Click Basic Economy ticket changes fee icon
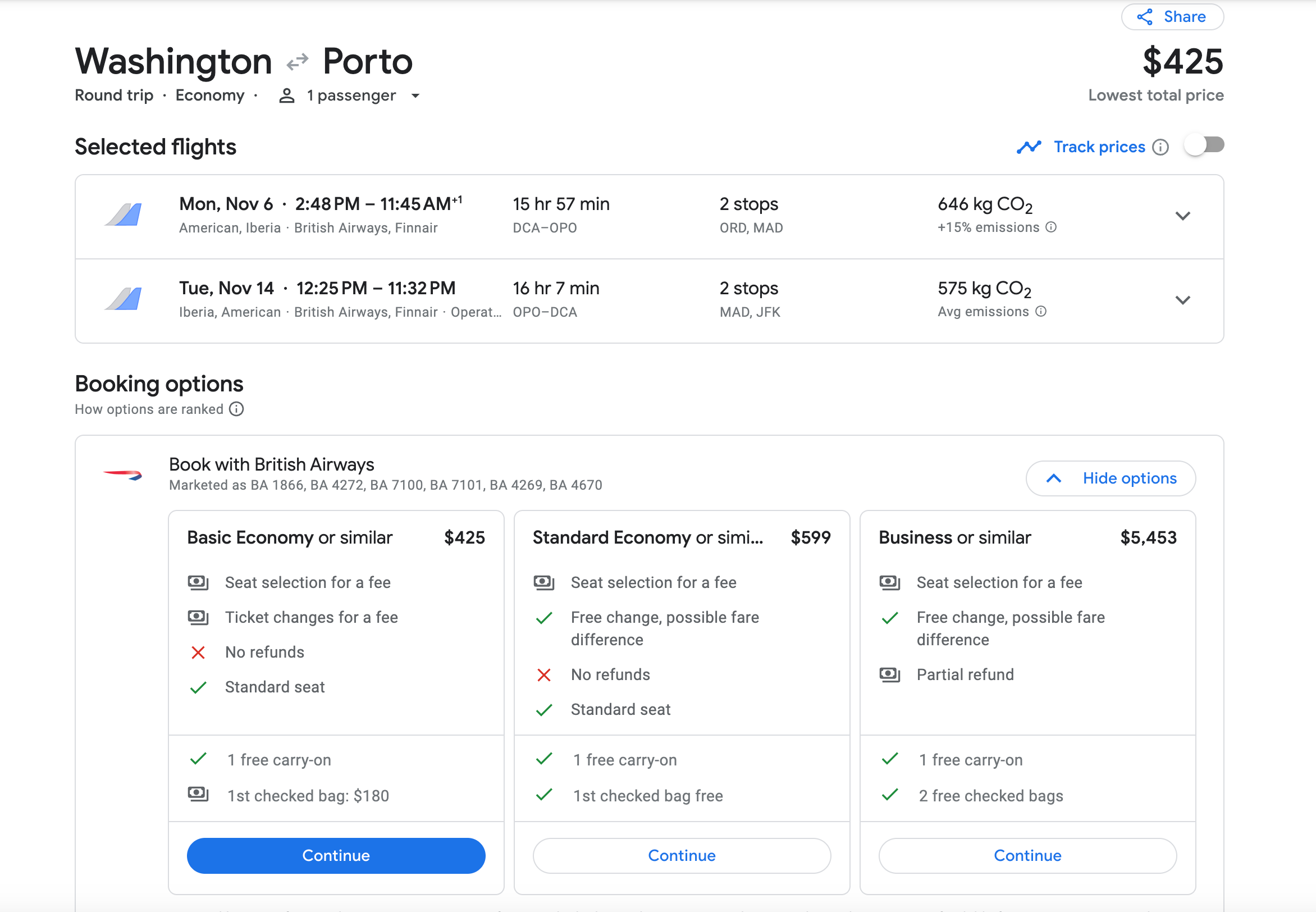This screenshot has height=912, width=1316. click(x=198, y=617)
